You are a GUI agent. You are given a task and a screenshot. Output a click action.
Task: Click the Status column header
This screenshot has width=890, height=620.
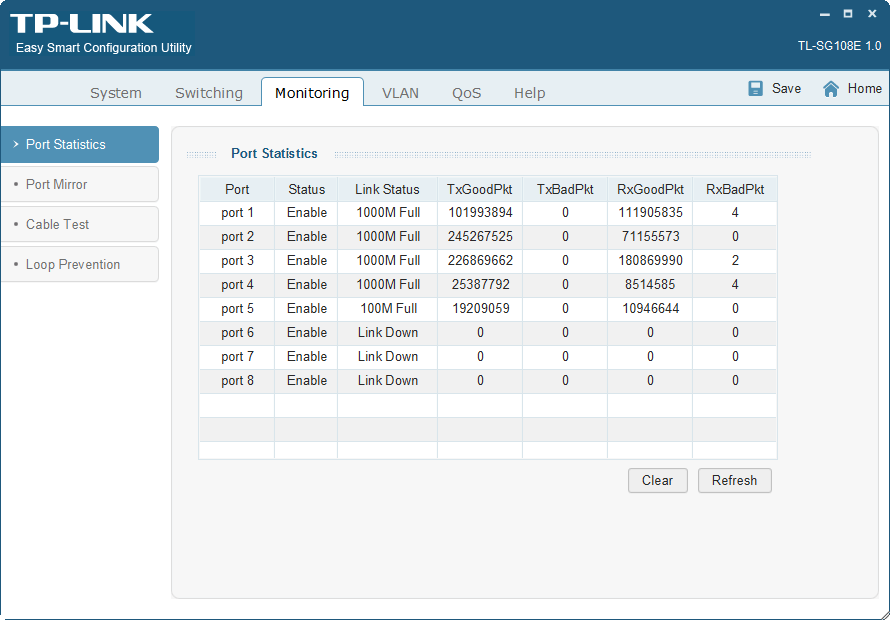click(307, 189)
